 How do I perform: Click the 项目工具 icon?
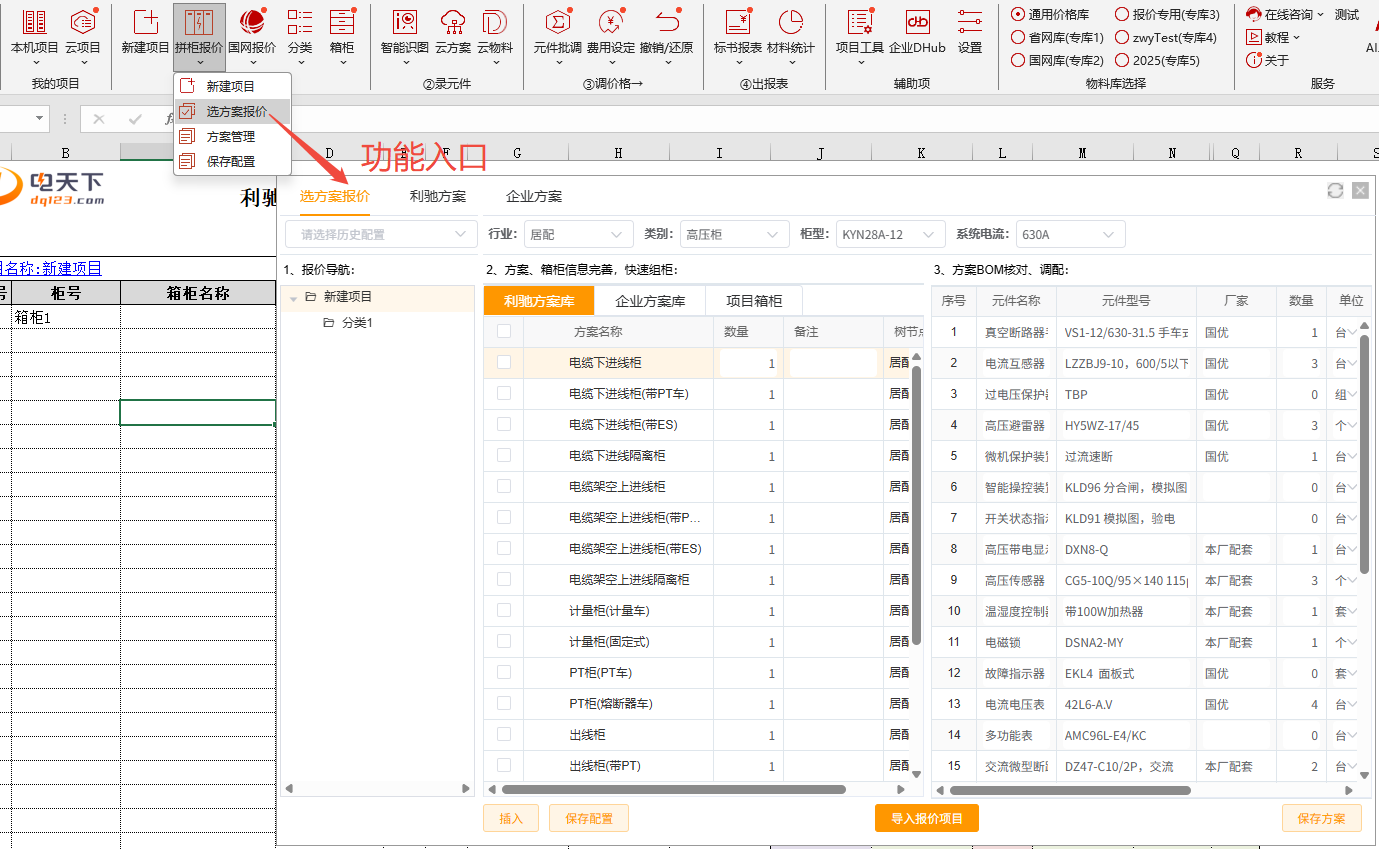[860, 35]
